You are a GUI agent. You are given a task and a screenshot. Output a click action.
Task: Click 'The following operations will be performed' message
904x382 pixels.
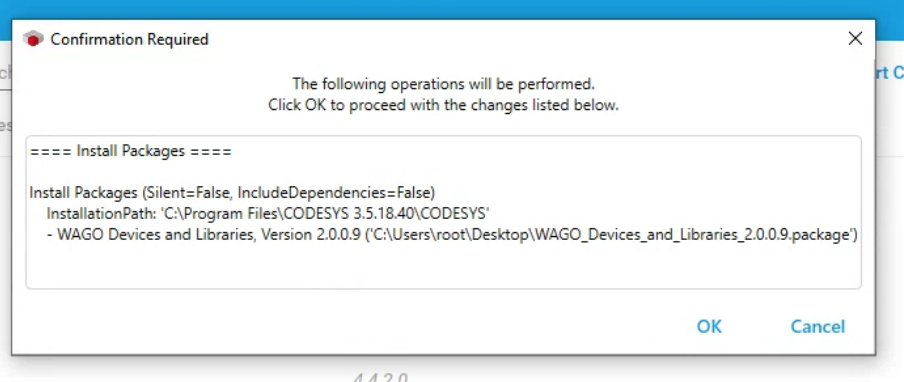[x=443, y=84]
